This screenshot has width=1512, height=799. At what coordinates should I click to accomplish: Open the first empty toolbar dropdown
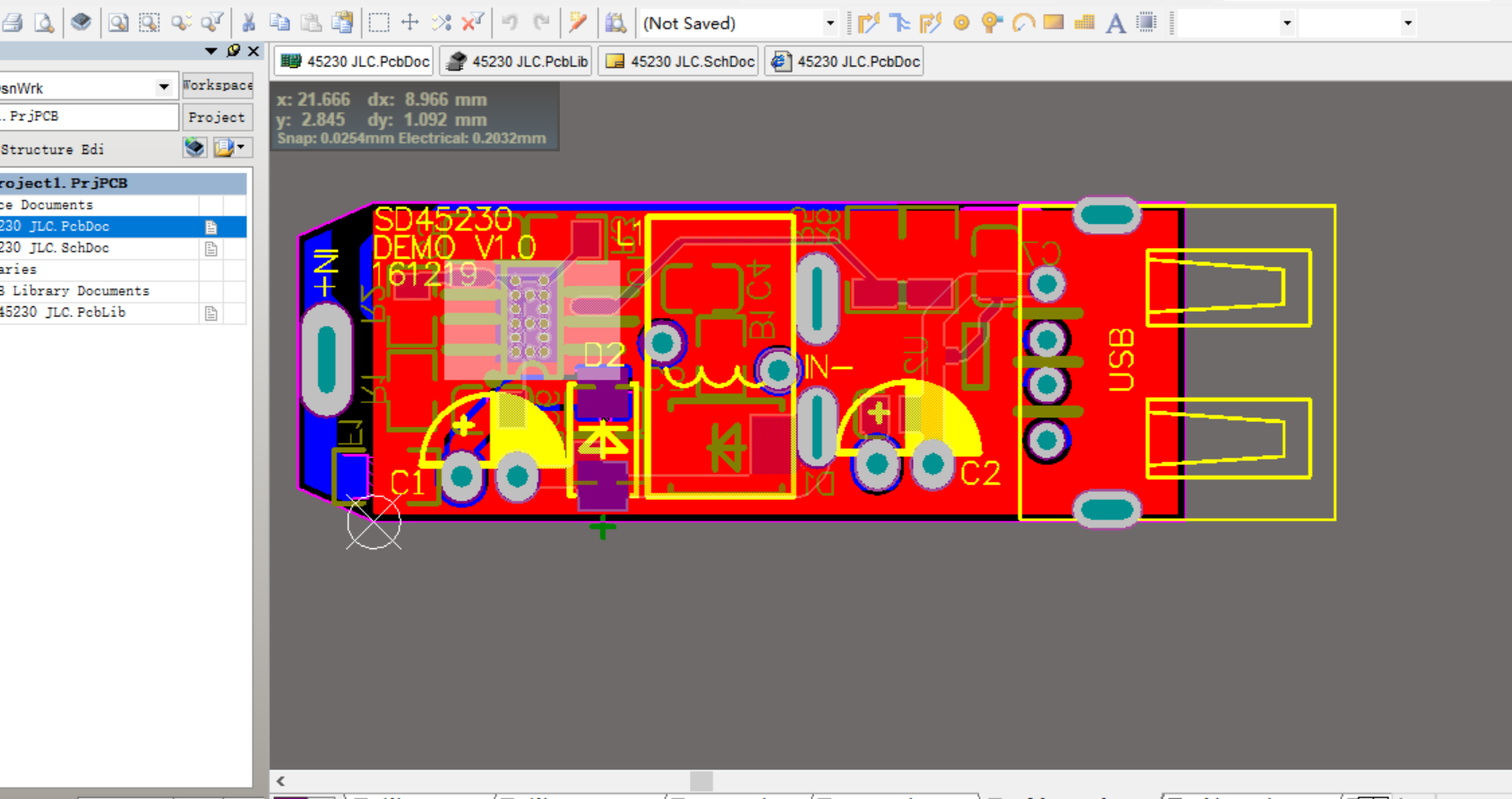click(x=1287, y=23)
